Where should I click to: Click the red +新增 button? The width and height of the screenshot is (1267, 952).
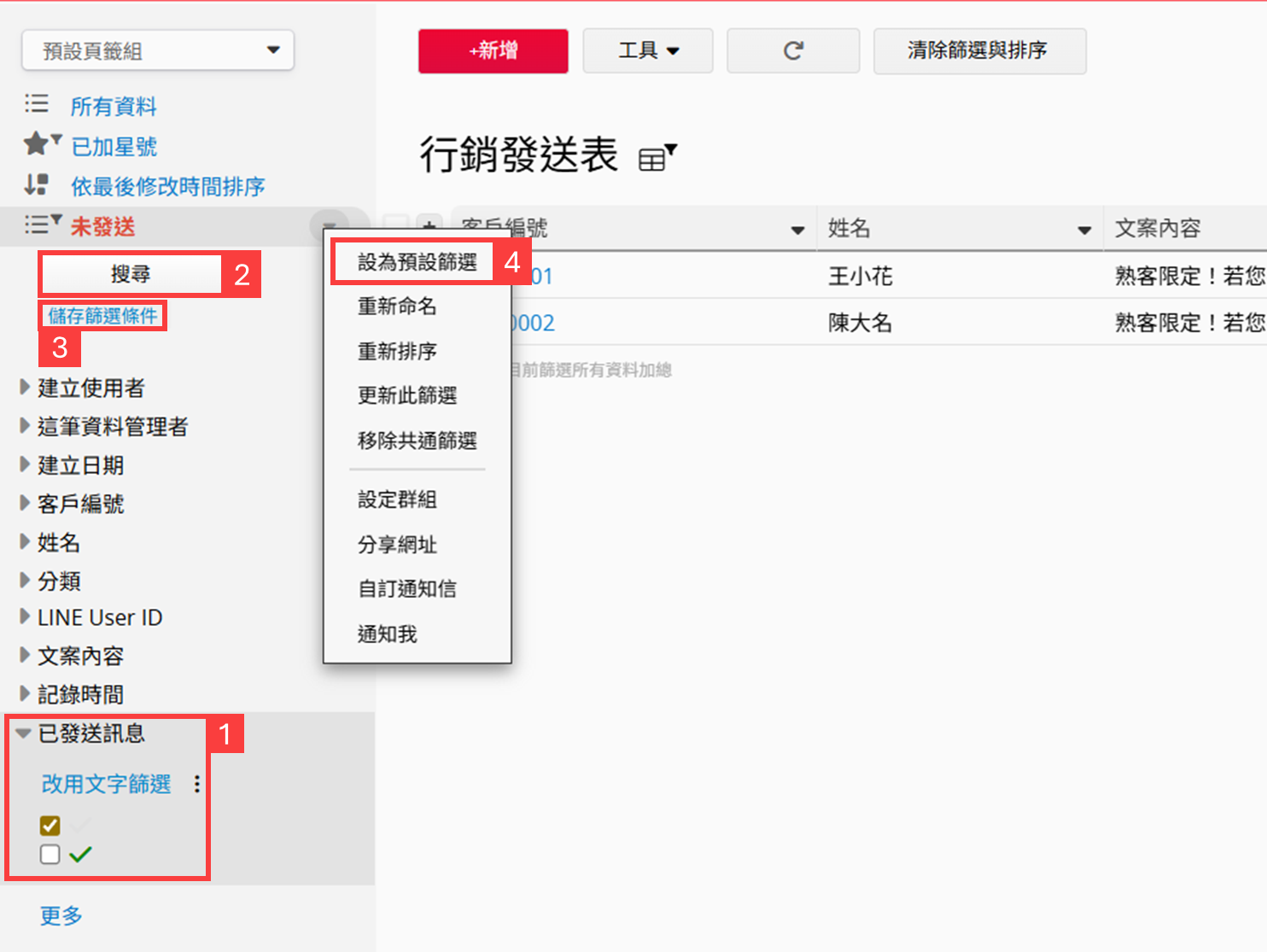[493, 51]
